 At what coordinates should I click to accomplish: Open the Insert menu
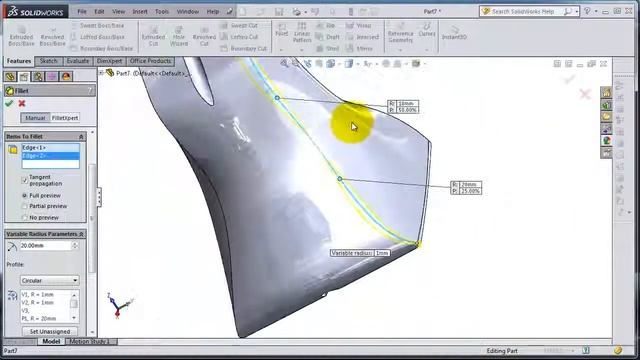click(x=140, y=11)
